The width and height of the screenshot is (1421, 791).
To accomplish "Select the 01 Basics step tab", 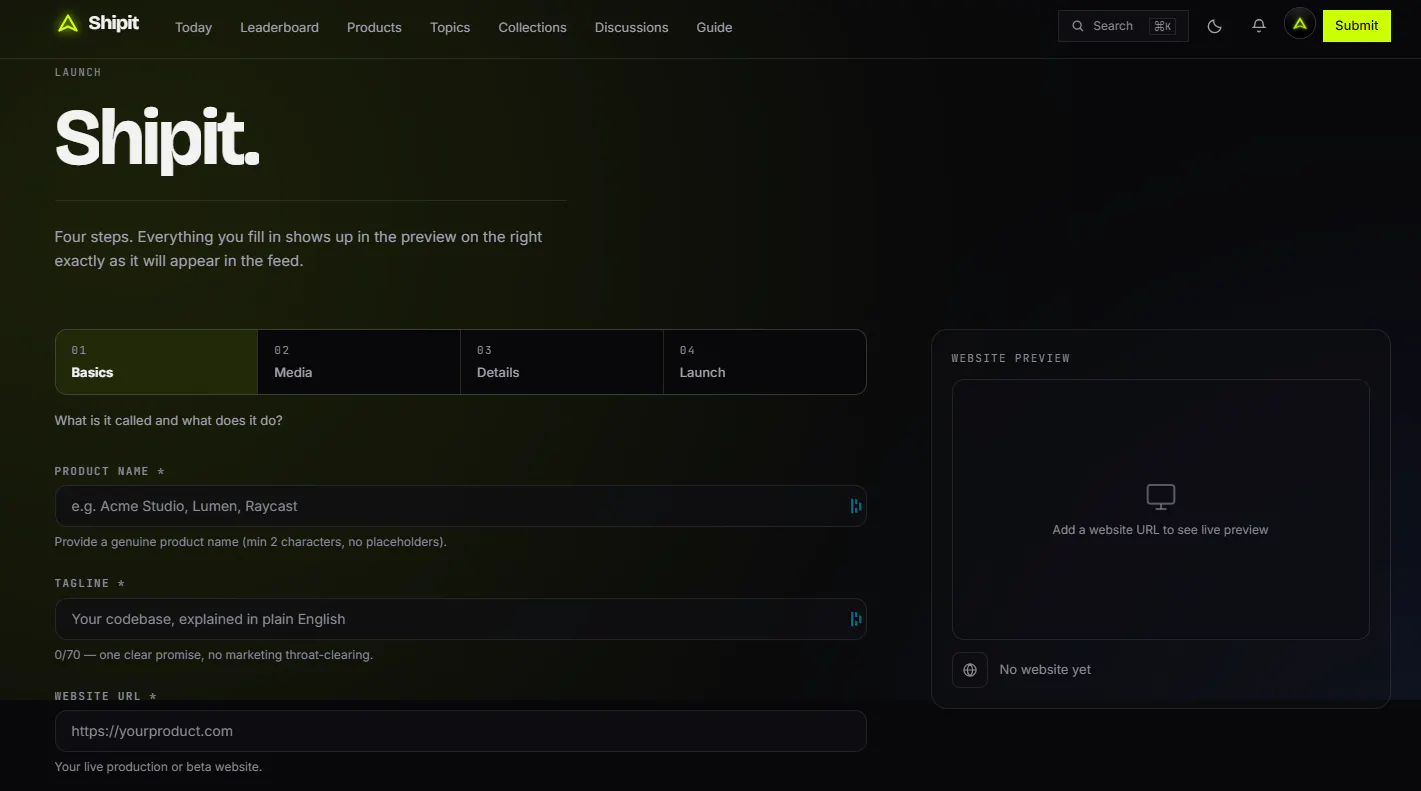I will point(157,362).
